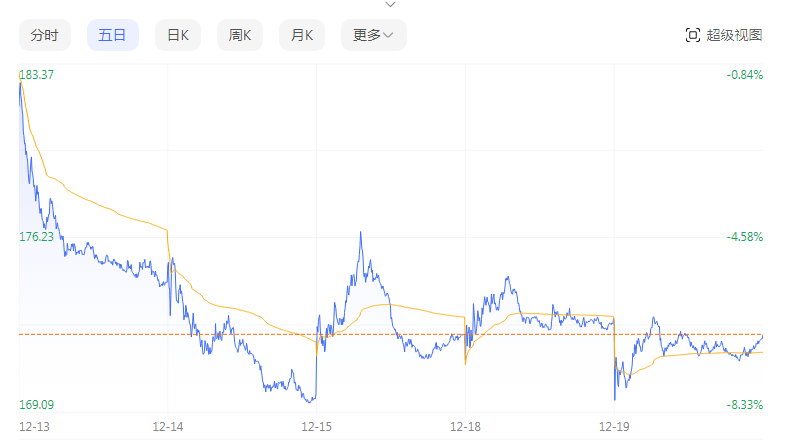The image size is (787, 444).
Task: Click the 12-14 date marker
Action: [167, 427]
